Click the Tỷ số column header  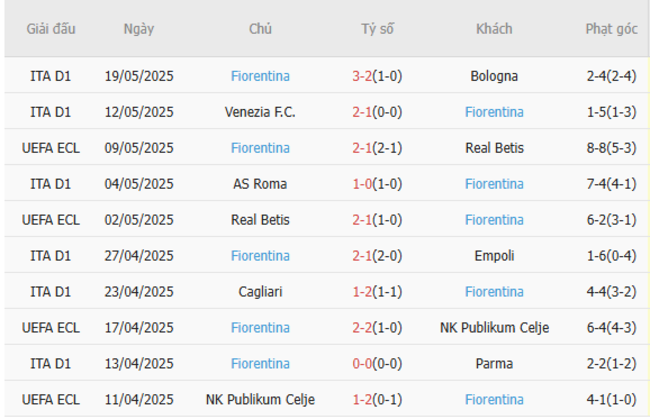point(377,29)
